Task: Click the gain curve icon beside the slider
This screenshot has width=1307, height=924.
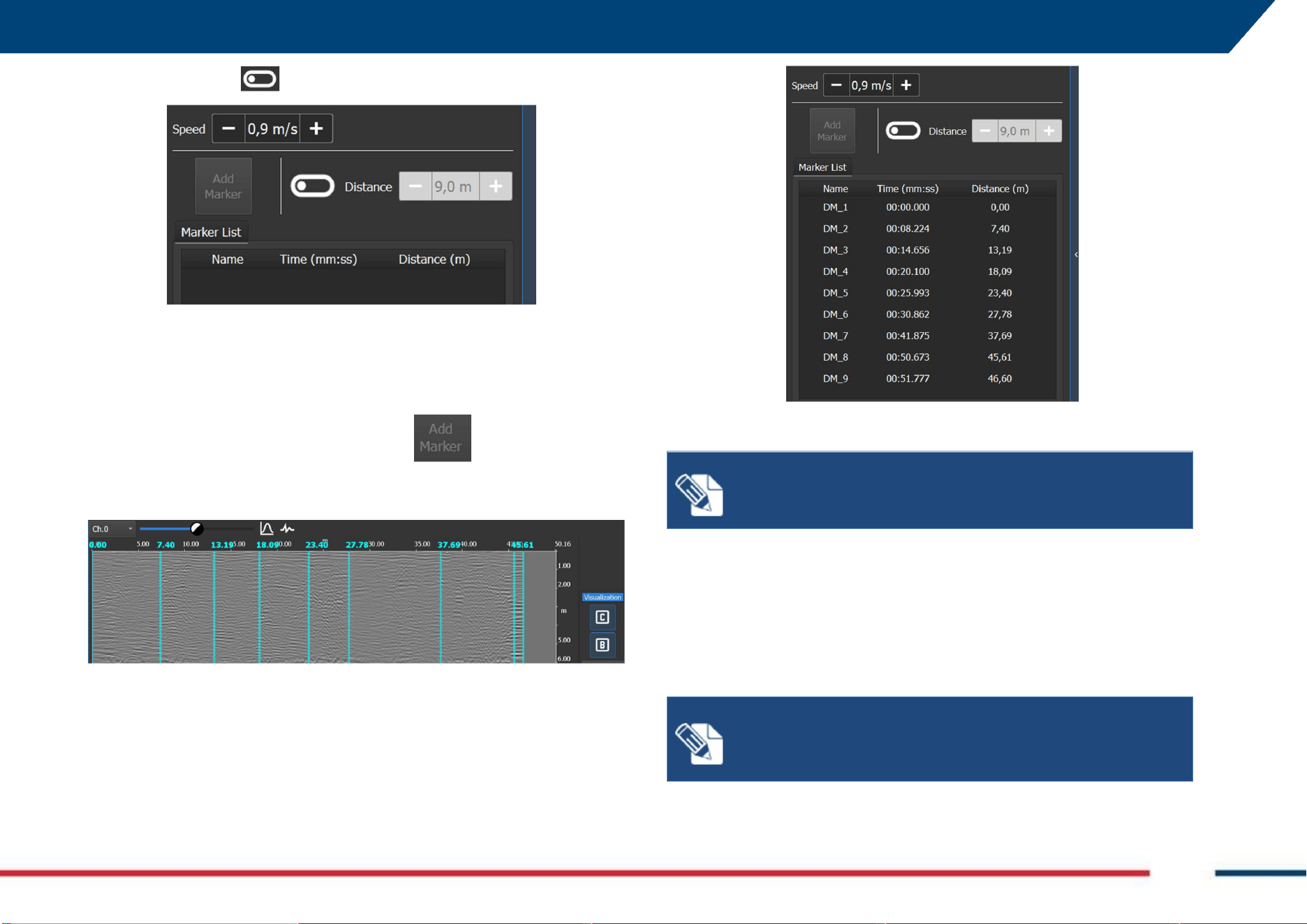Action: point(267,529)
